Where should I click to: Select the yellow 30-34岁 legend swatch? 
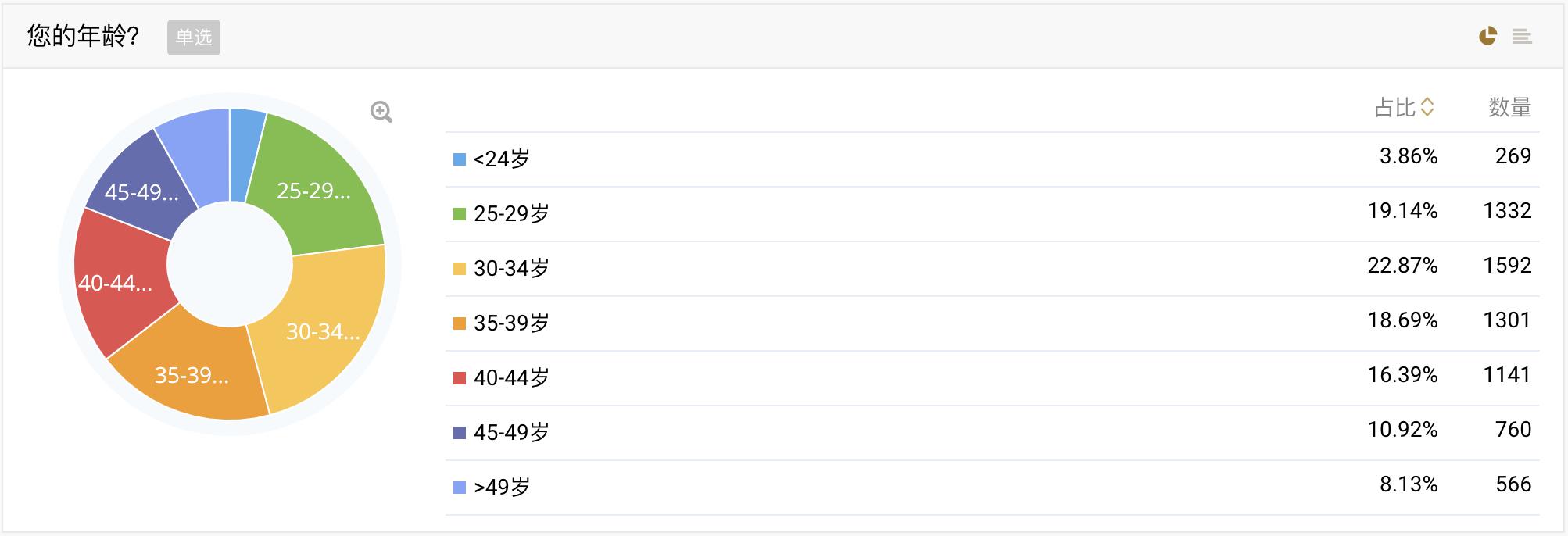[460, 269]
